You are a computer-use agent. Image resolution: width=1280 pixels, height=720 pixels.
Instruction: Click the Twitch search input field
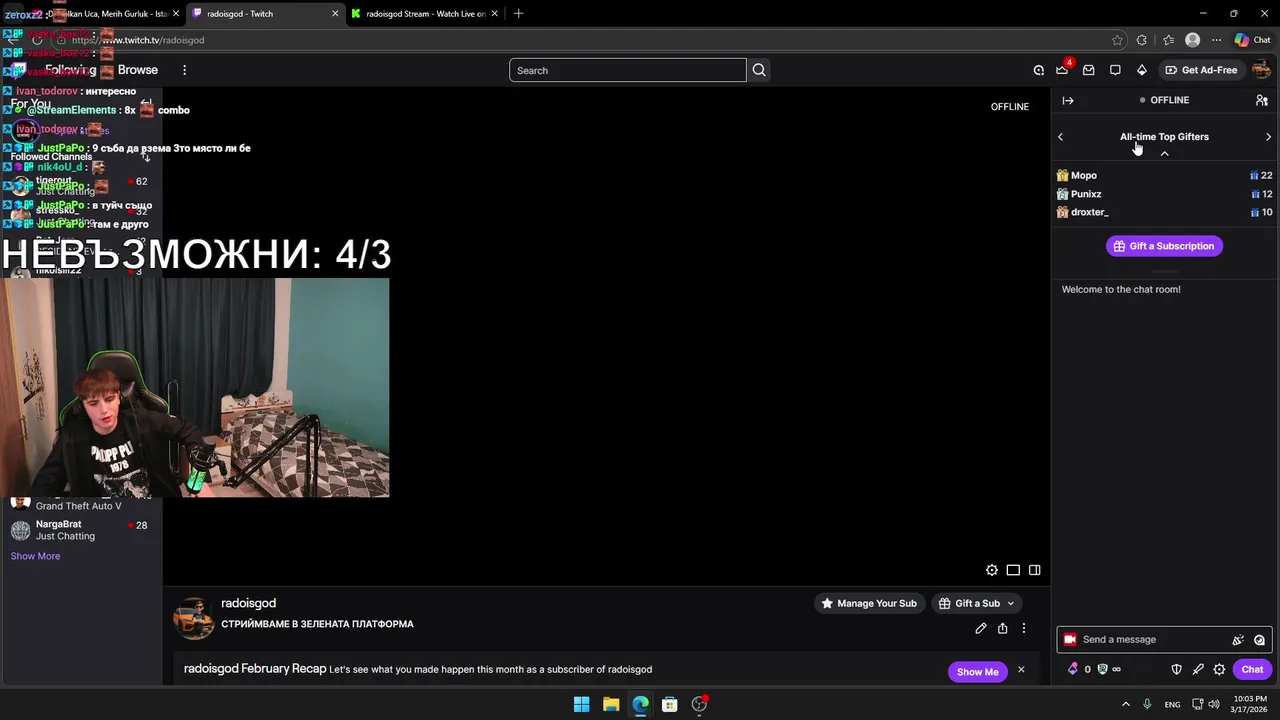click(627, 70)
